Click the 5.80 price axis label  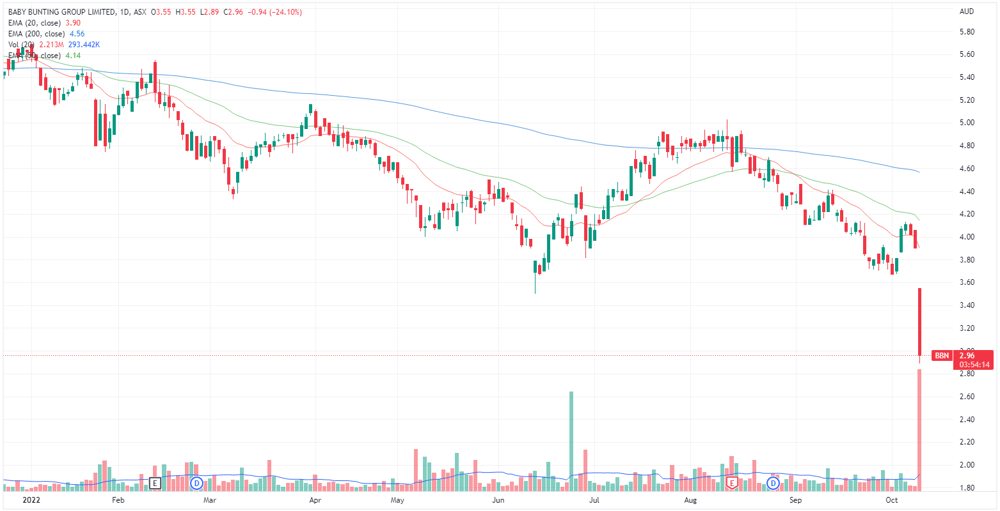[x=966, y=31]
